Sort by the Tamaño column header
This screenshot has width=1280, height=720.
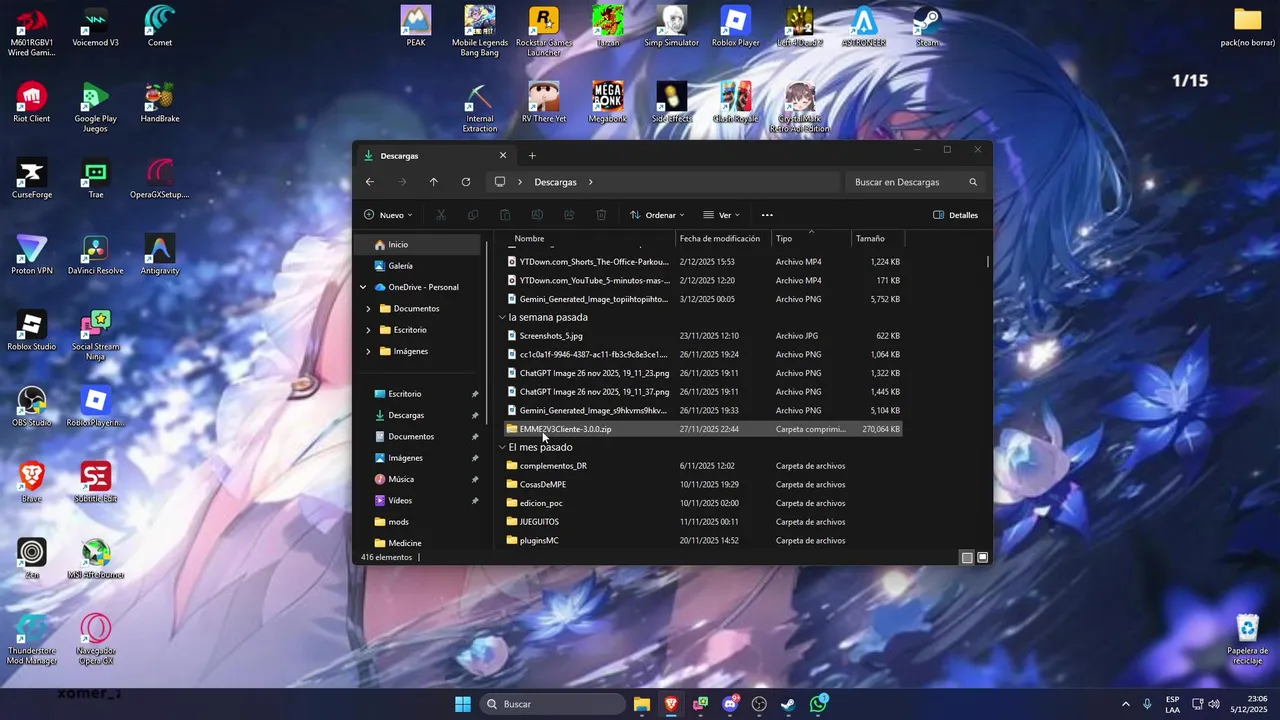878,238
